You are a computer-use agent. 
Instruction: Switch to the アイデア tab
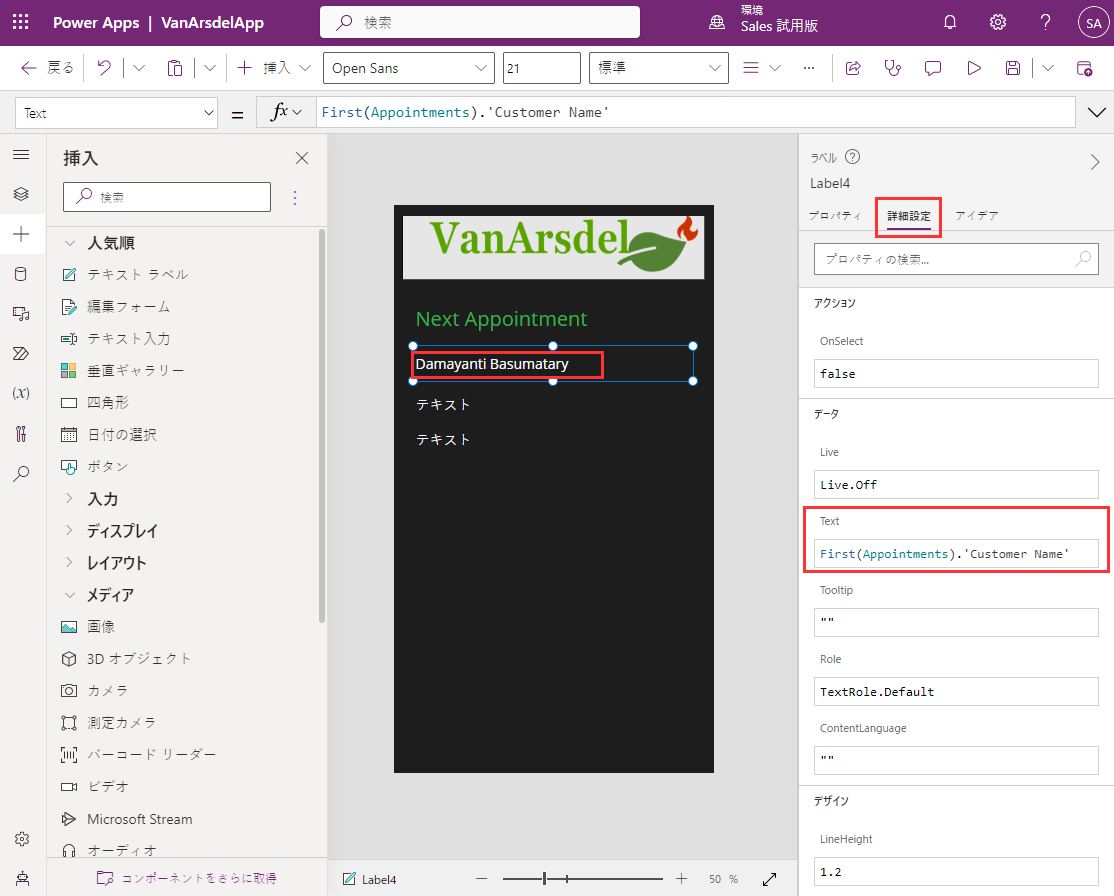point(977,215)
